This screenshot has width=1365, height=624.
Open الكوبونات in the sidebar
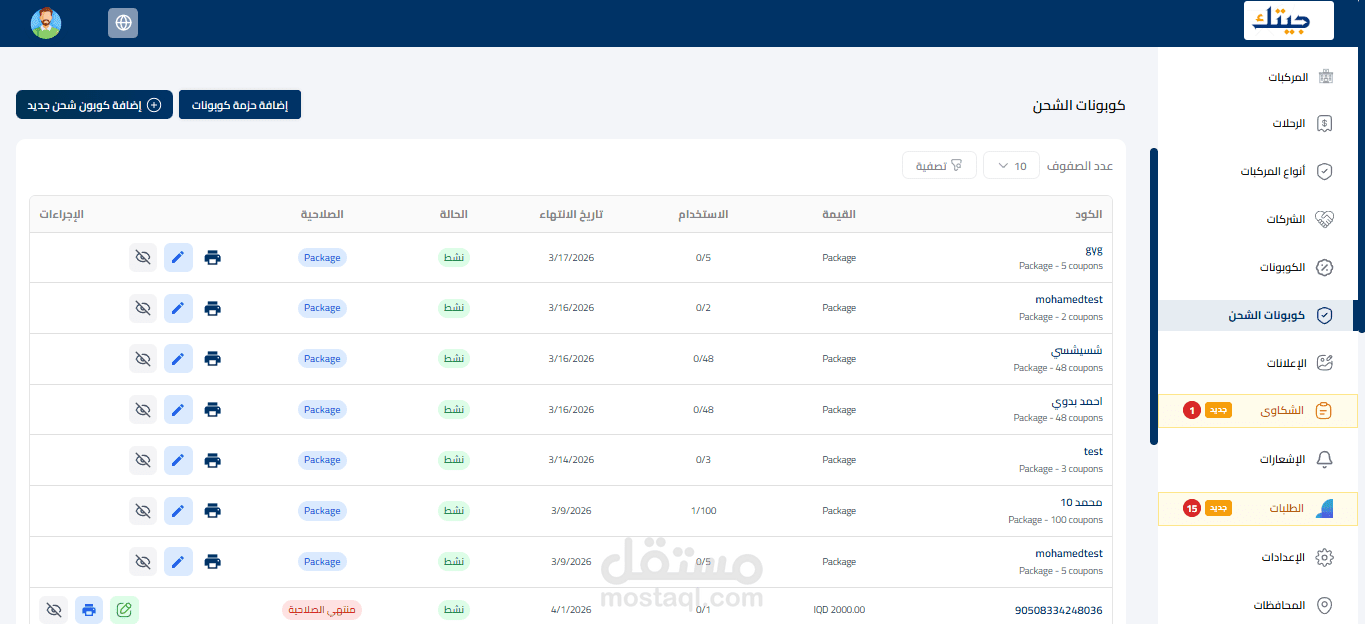click(1259, 268)
